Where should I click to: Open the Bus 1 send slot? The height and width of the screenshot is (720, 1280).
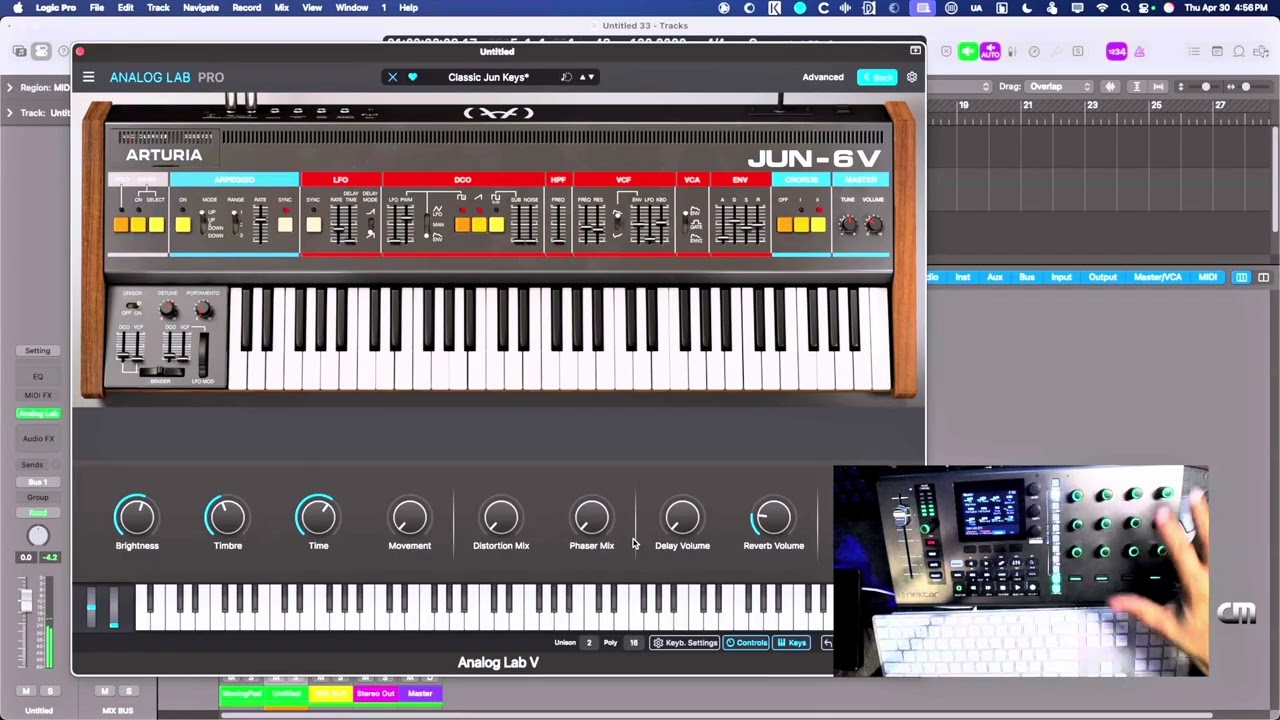click(37, 482)
